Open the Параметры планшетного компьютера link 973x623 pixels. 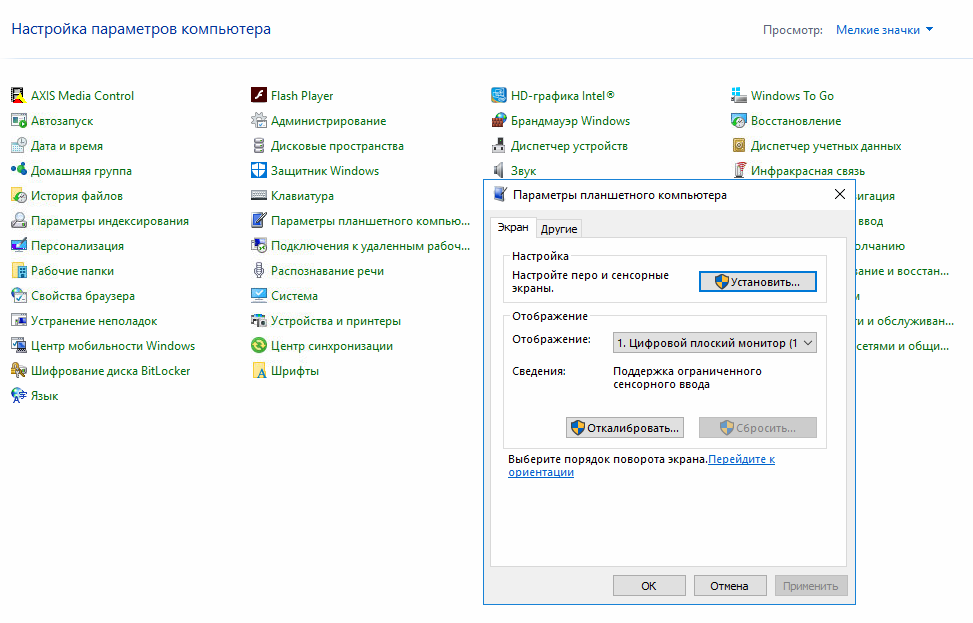tap(370, 221)
